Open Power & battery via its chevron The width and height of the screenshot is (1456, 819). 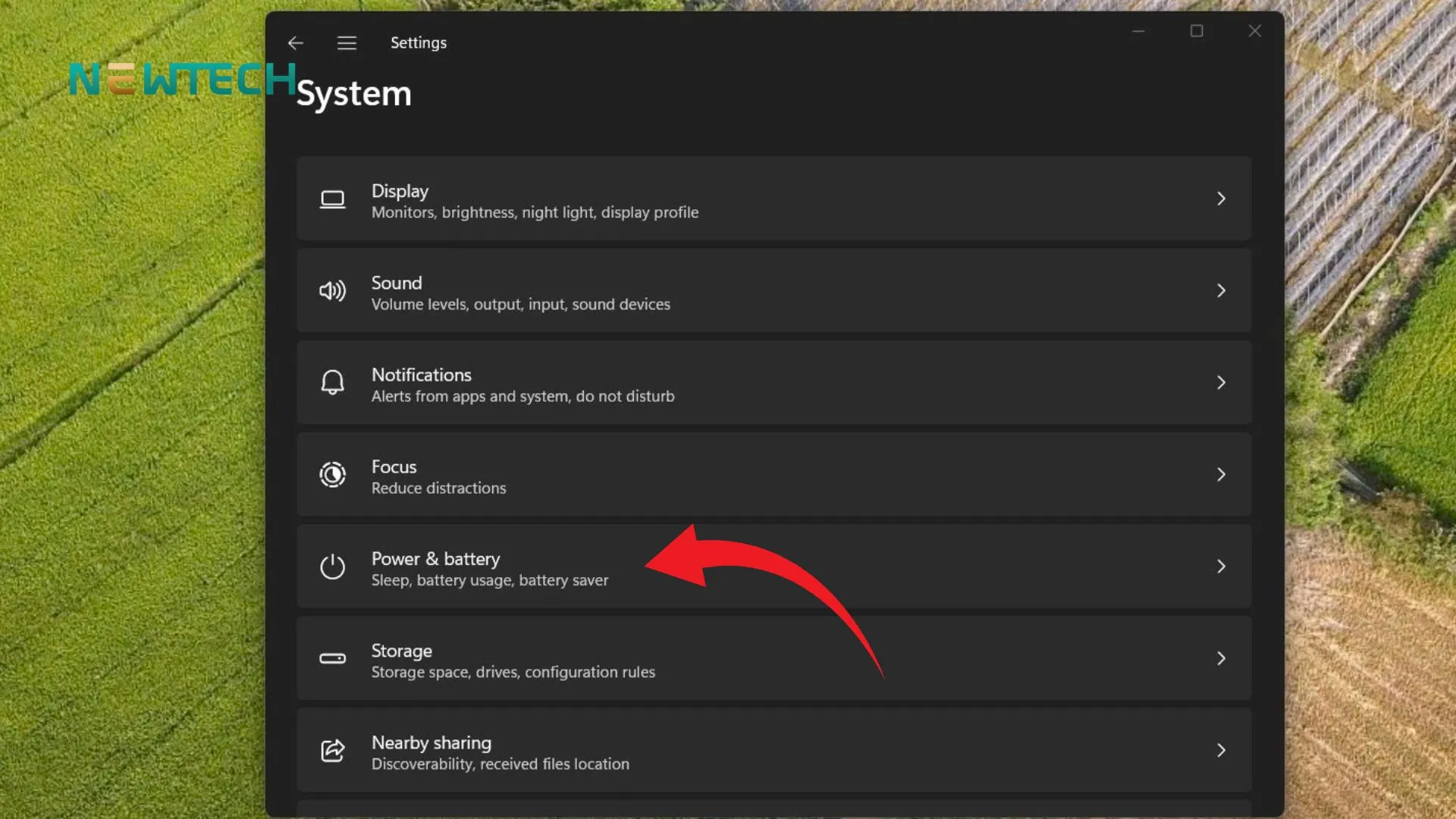pos(1221,567)
